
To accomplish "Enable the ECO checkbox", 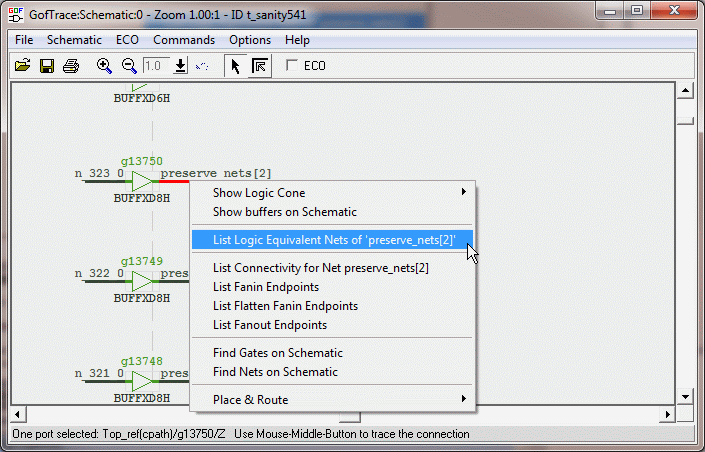I will pyautogui.click(x=292, y=65).
